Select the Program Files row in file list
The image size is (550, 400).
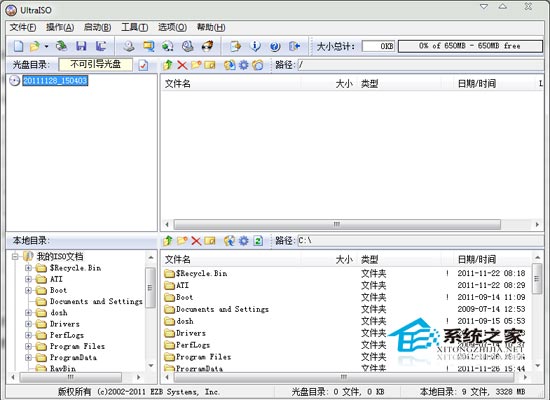(x=346, y=357)
